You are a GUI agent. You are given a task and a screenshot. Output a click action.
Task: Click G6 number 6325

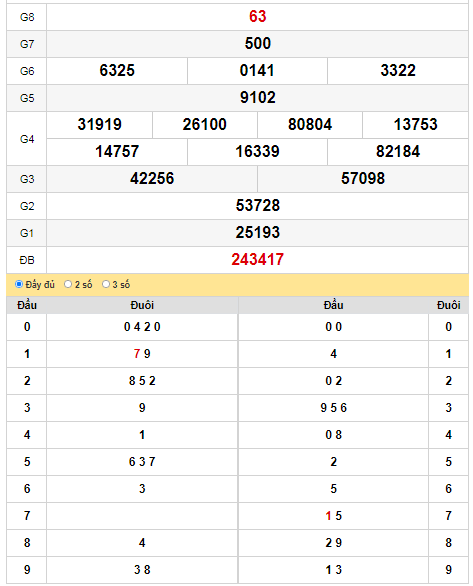click(117, 71)
